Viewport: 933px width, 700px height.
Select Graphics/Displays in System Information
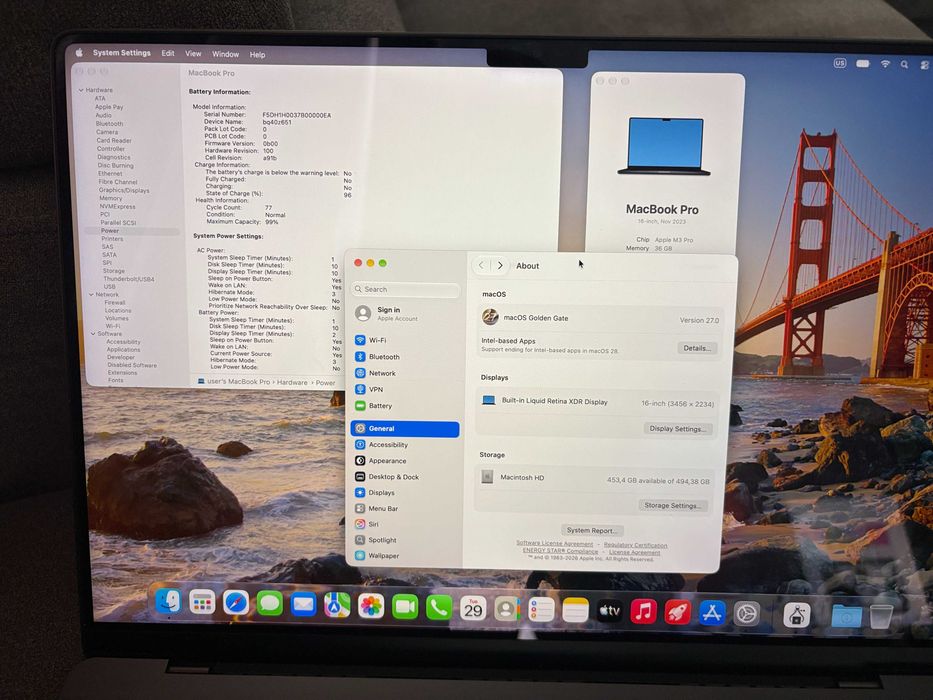124,190
